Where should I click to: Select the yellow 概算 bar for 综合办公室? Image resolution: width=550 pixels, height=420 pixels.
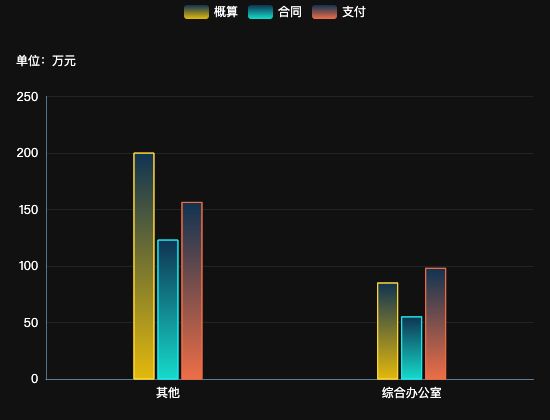tap(388, 331)
